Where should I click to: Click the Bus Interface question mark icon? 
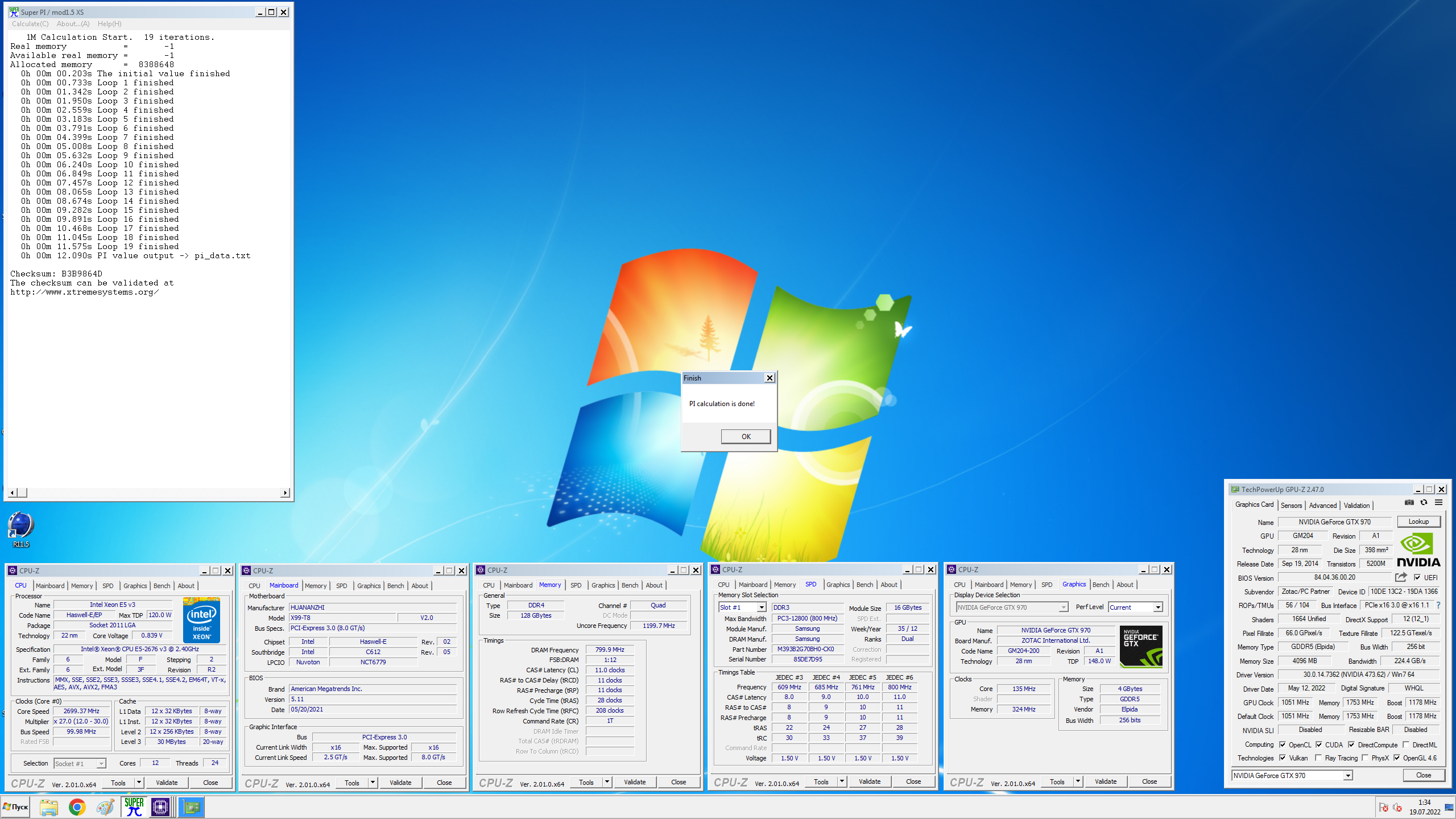(1438, 605)
